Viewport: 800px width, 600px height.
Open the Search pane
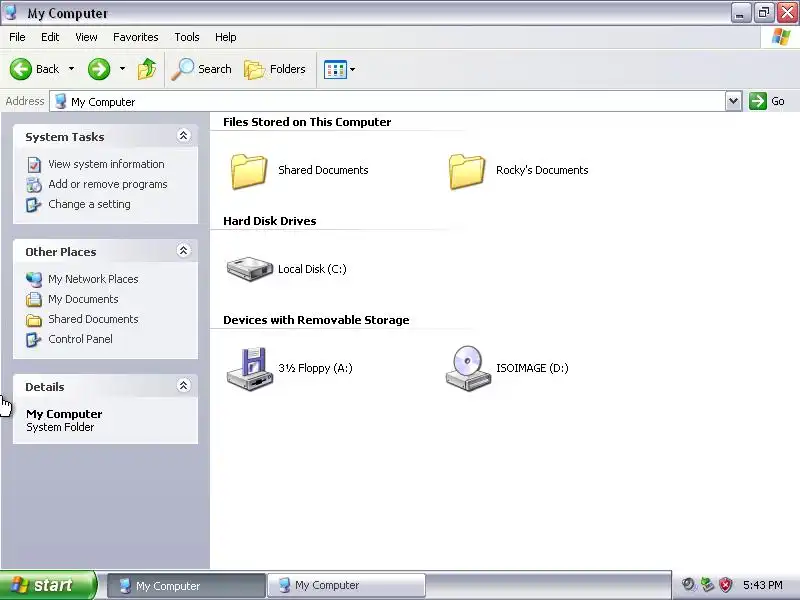(202, 69)
